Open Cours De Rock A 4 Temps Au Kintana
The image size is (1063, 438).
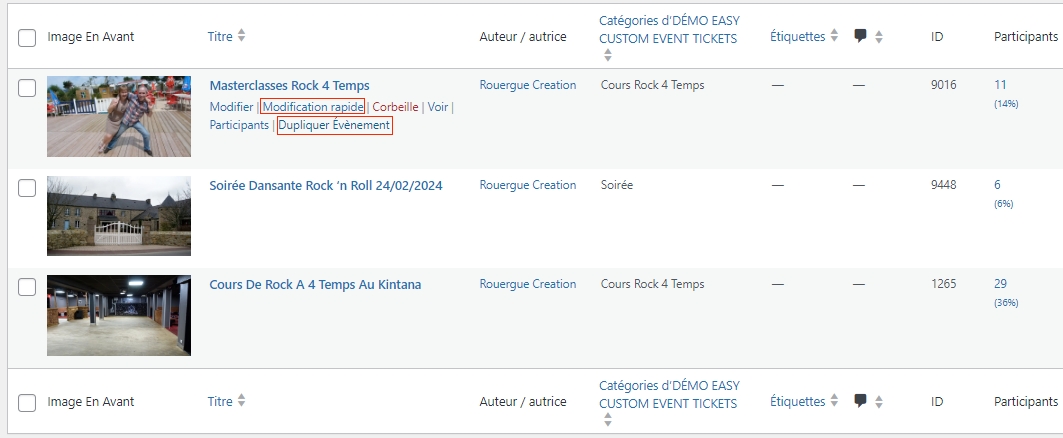click(x=315, y=285)
